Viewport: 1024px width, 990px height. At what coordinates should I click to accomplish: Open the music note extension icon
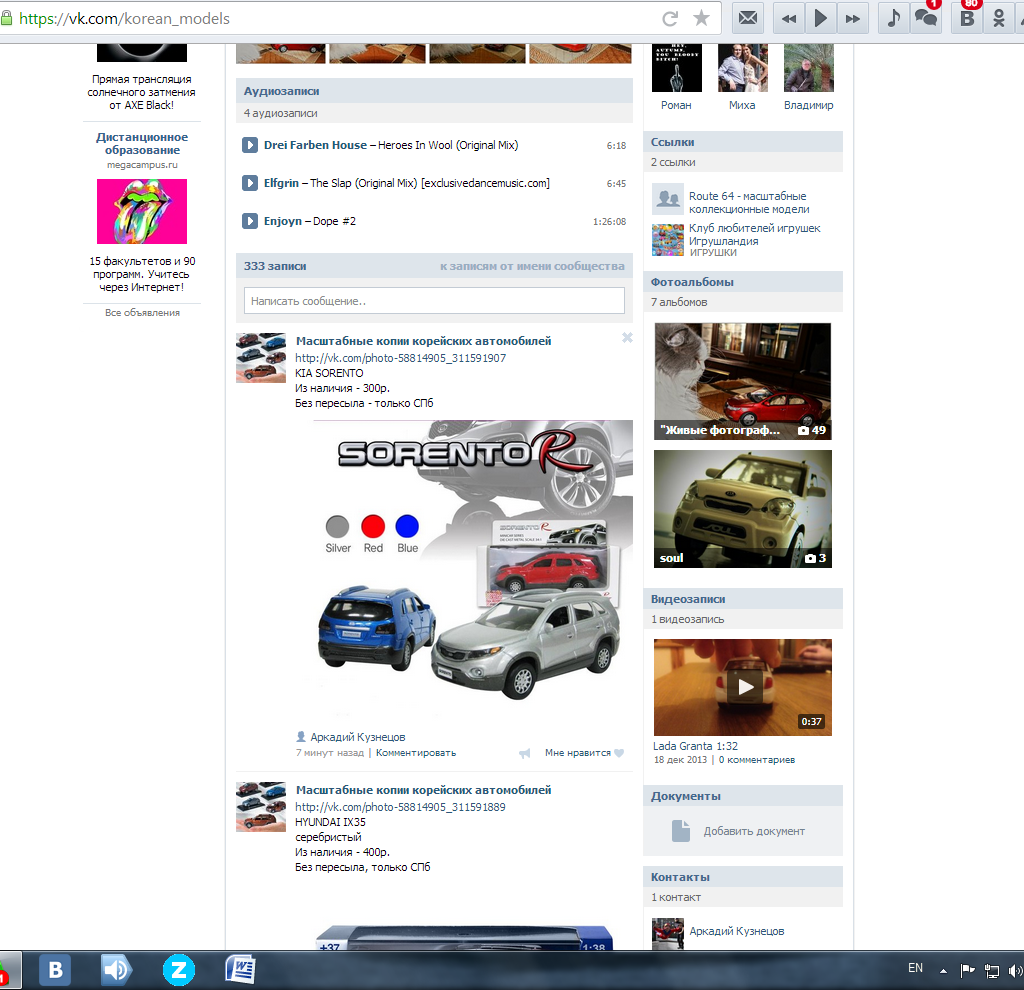894,18
